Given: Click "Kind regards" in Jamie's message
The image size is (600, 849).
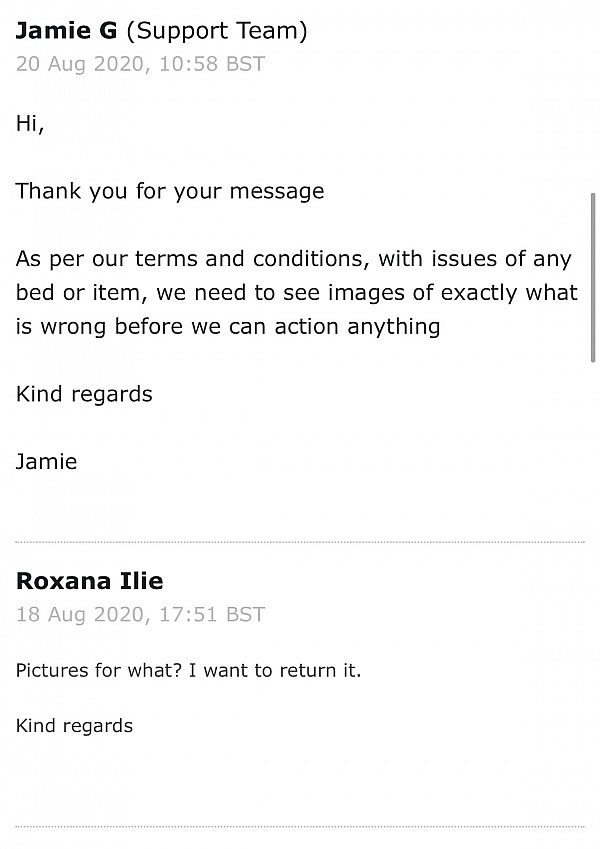Looking at the screenshot, I should point(84,394).
